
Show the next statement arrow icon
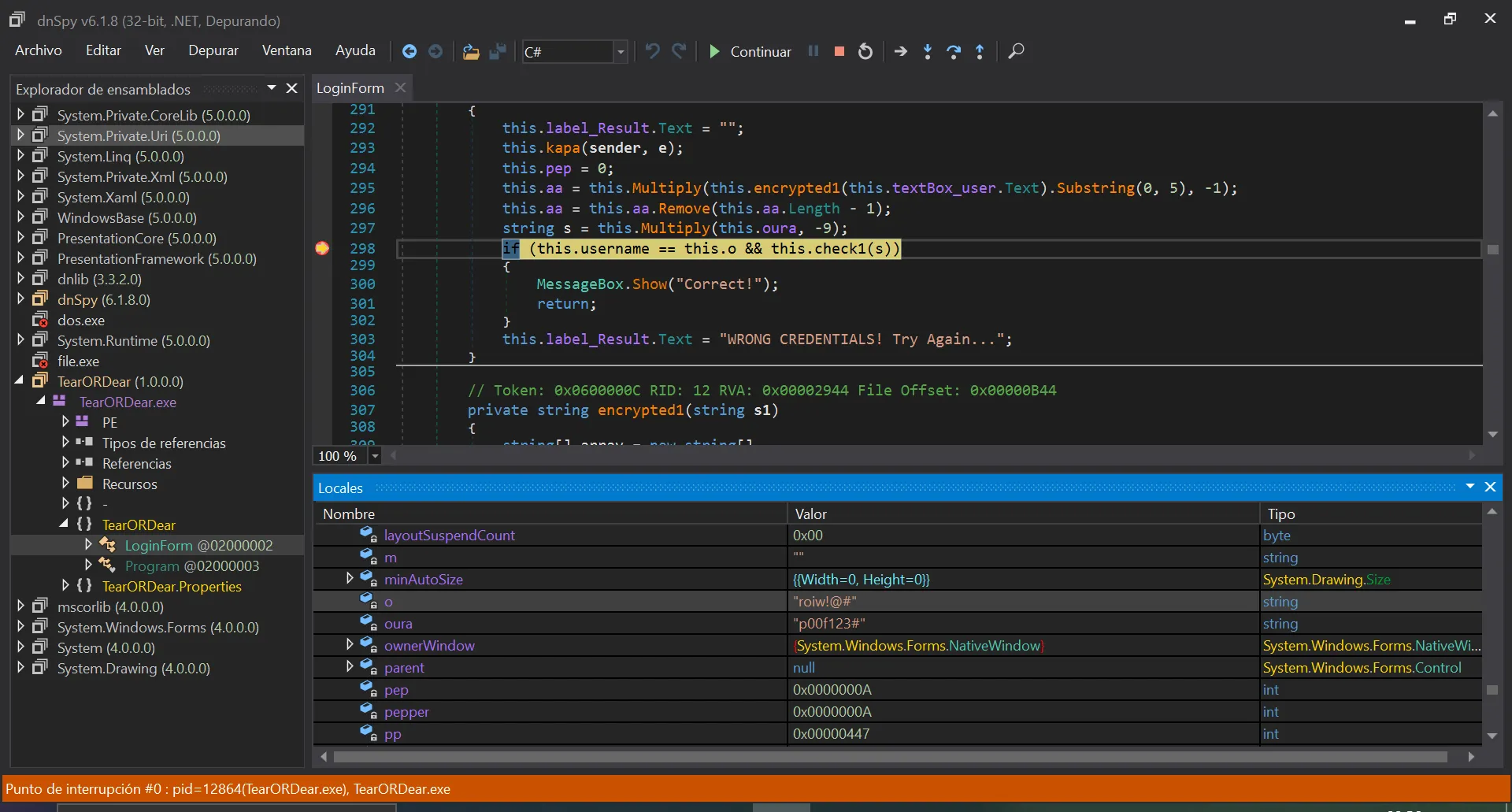click(901, 51)
